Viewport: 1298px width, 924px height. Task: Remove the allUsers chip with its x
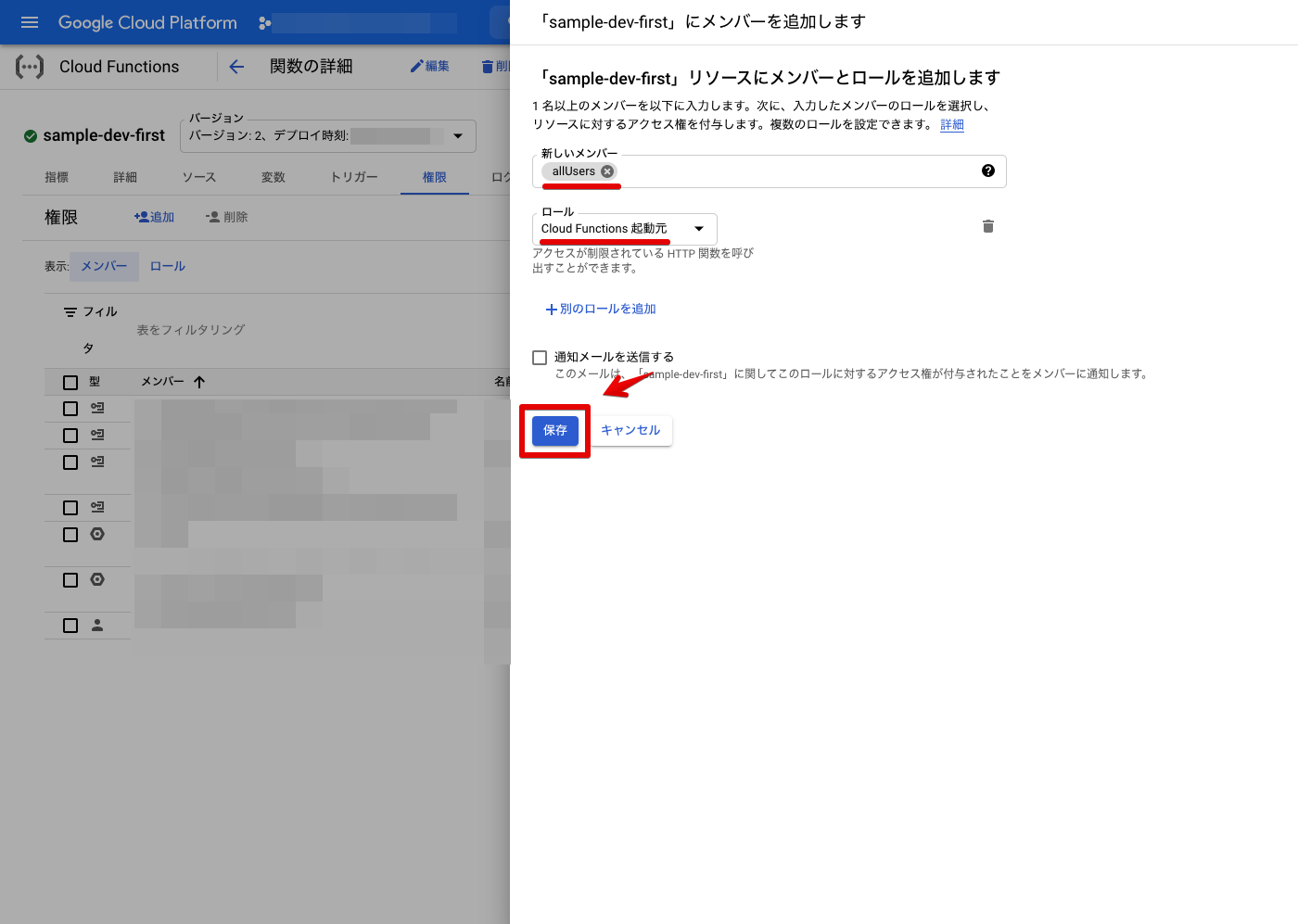pos(607,171)
